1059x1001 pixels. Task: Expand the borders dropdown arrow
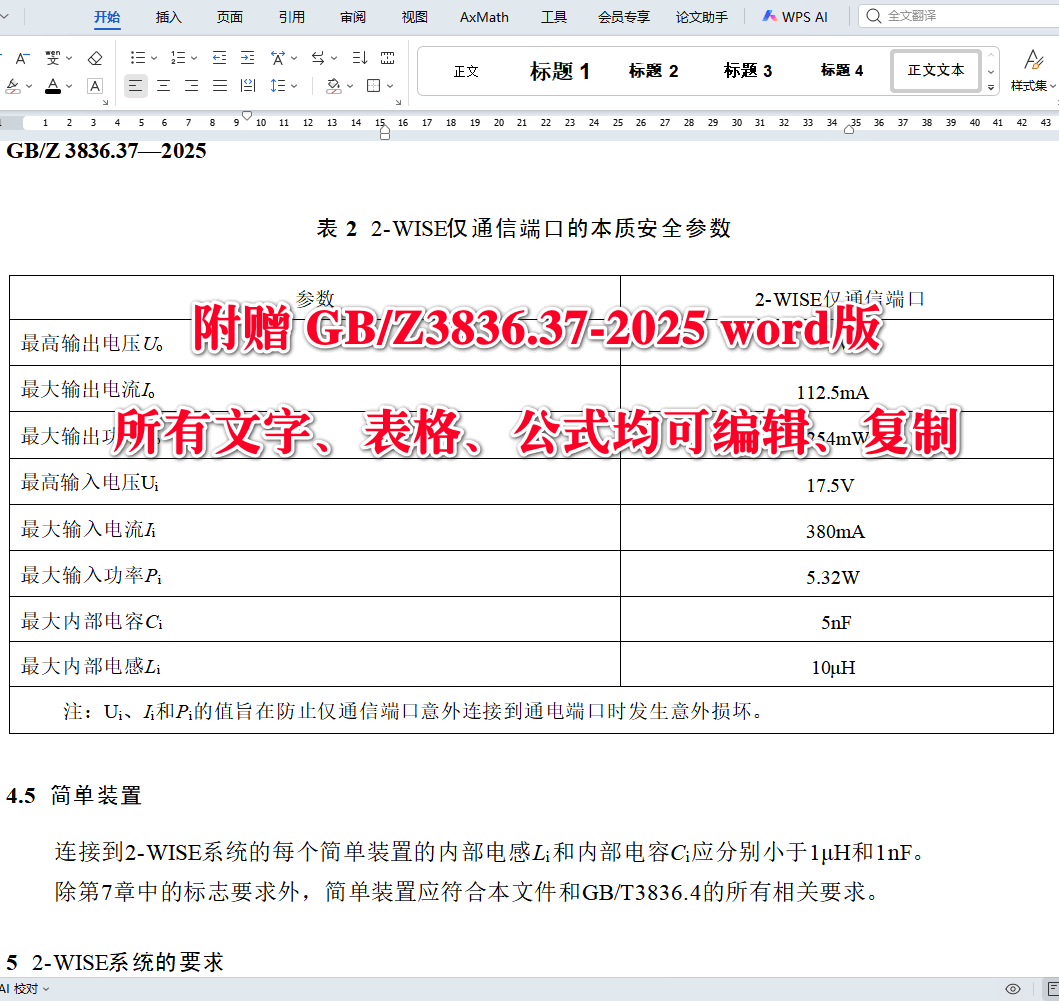point(390,86)
